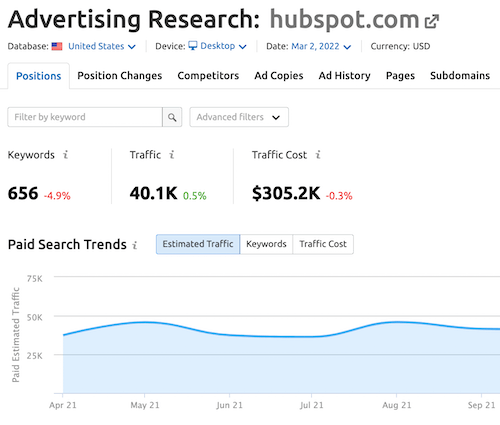Switch to the Position Changes tab
The width and height of the screenshot is (500, 425).
[120, 76]
